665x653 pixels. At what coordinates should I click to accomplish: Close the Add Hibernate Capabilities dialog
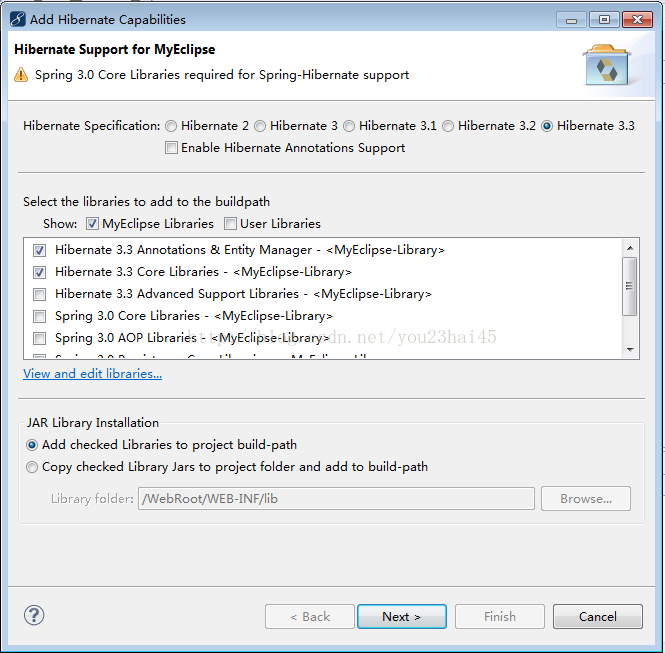click(637, 20)
